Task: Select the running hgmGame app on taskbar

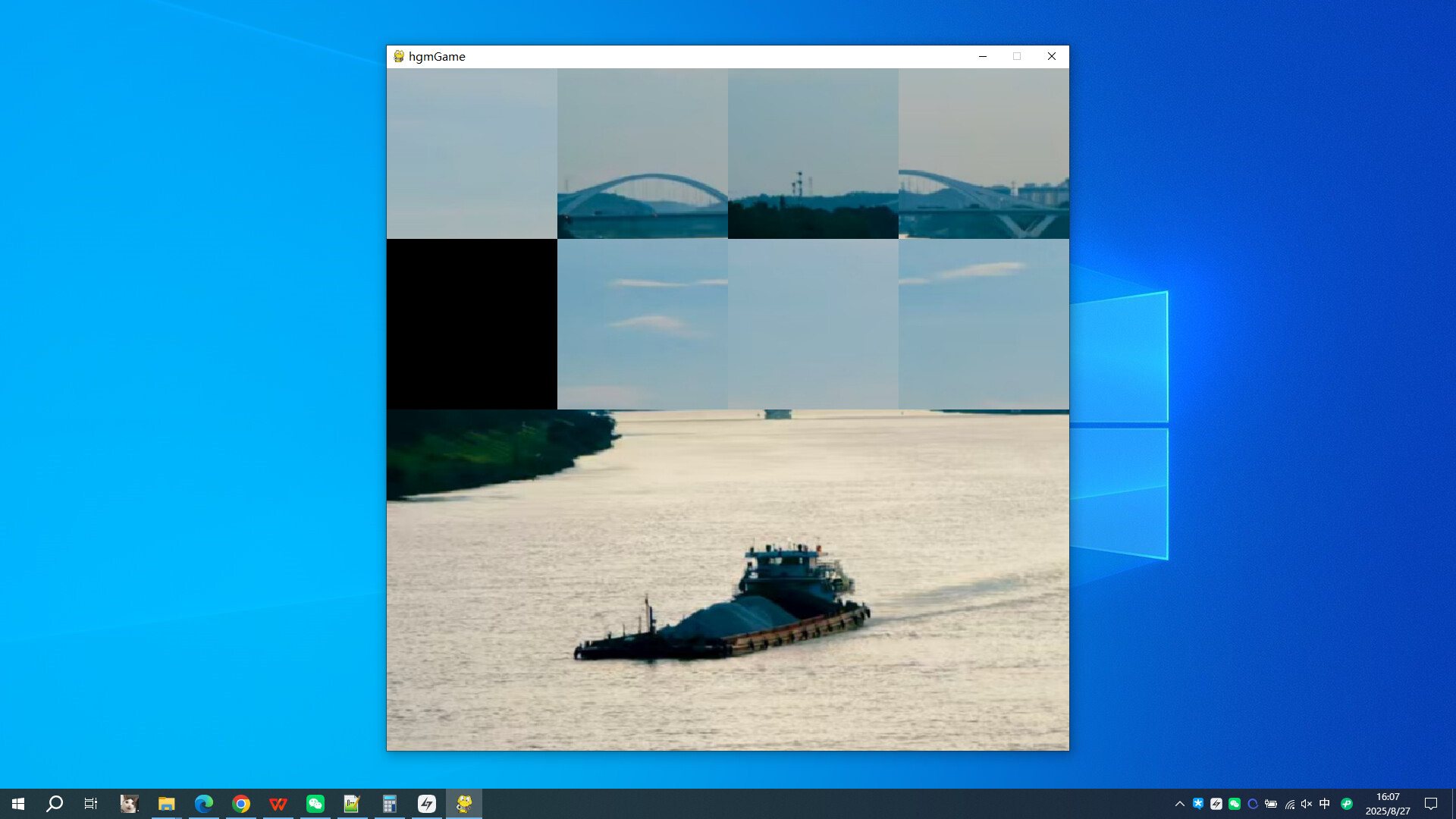Action: (x=464, y=804)
